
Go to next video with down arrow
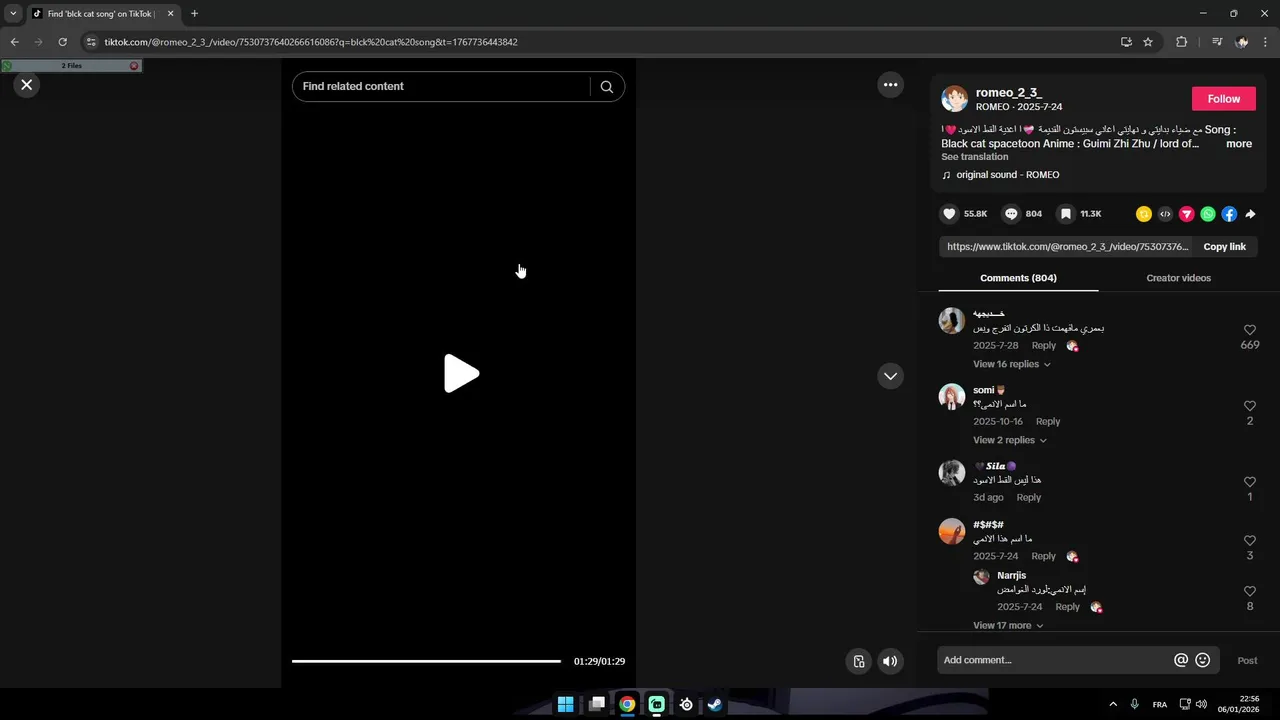890,376
